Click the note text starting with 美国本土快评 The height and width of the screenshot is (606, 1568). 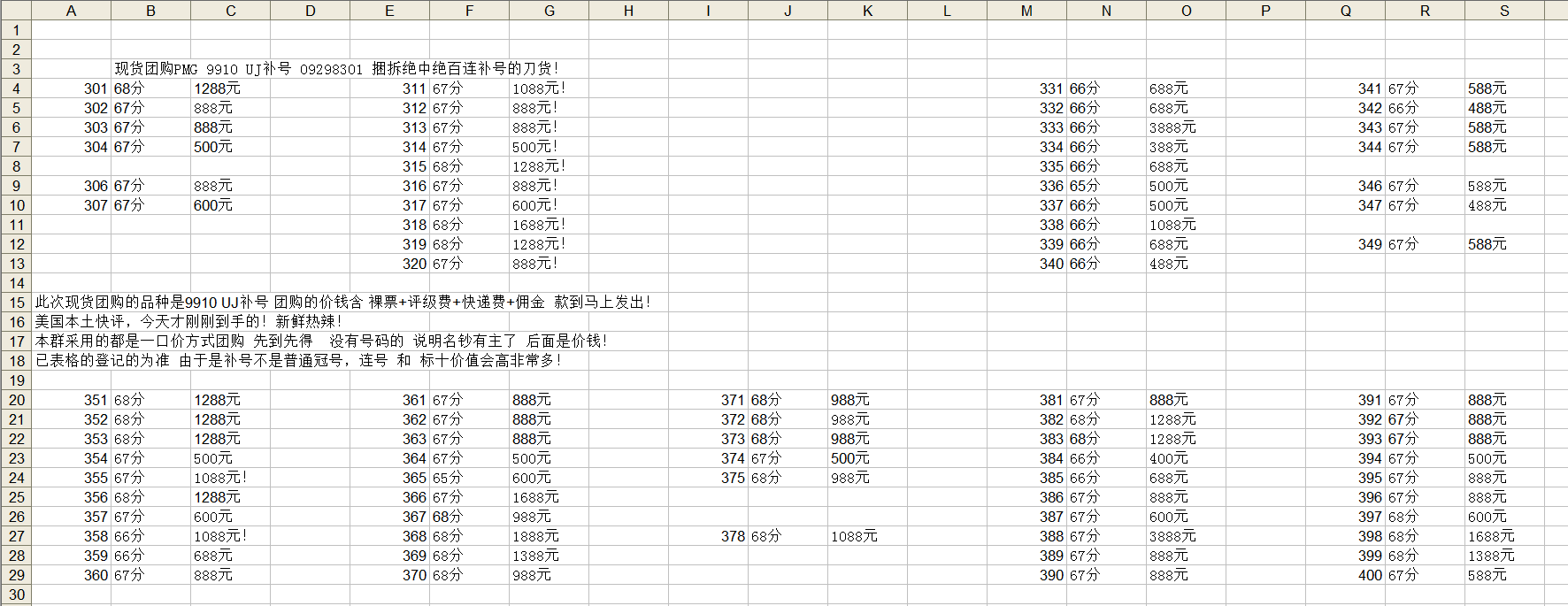coord(188,322)
